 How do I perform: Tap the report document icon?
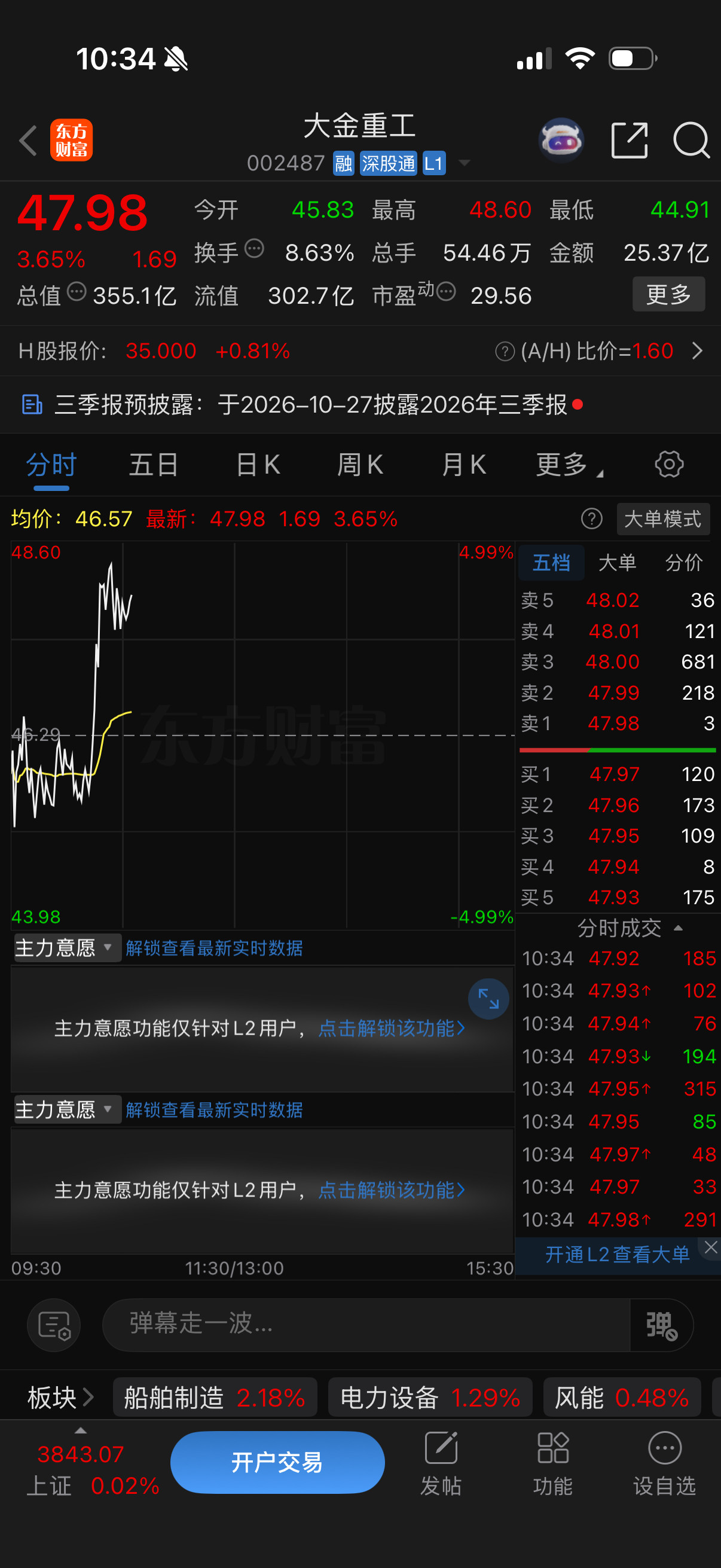[x=32, y=405]
